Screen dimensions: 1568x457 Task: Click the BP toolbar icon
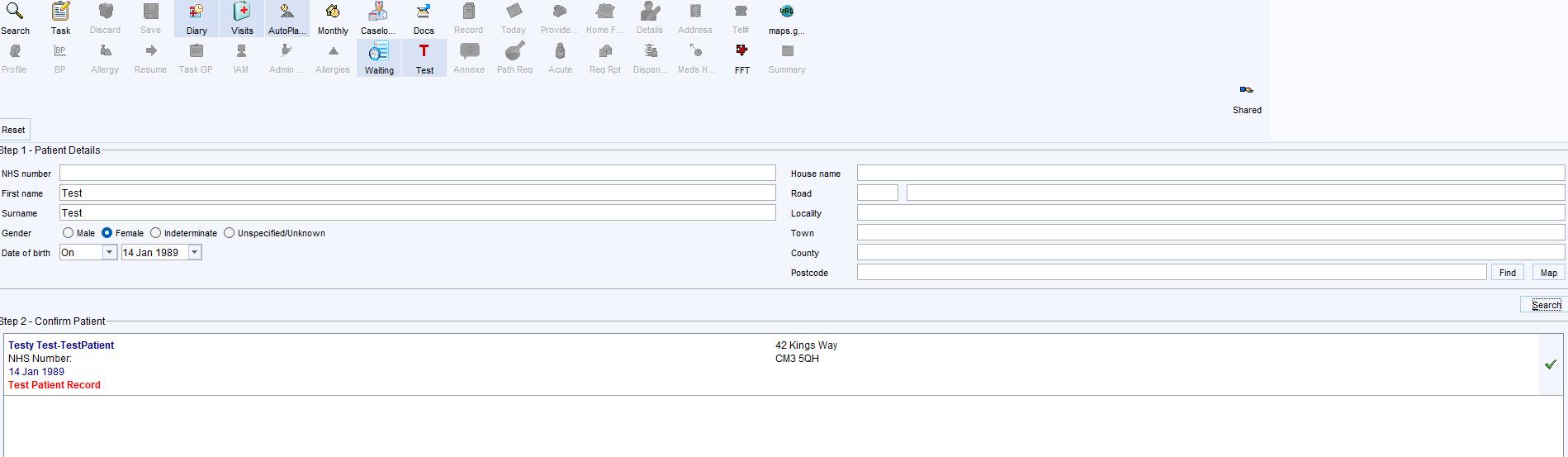pyautogui.click(x=60, y=59)
